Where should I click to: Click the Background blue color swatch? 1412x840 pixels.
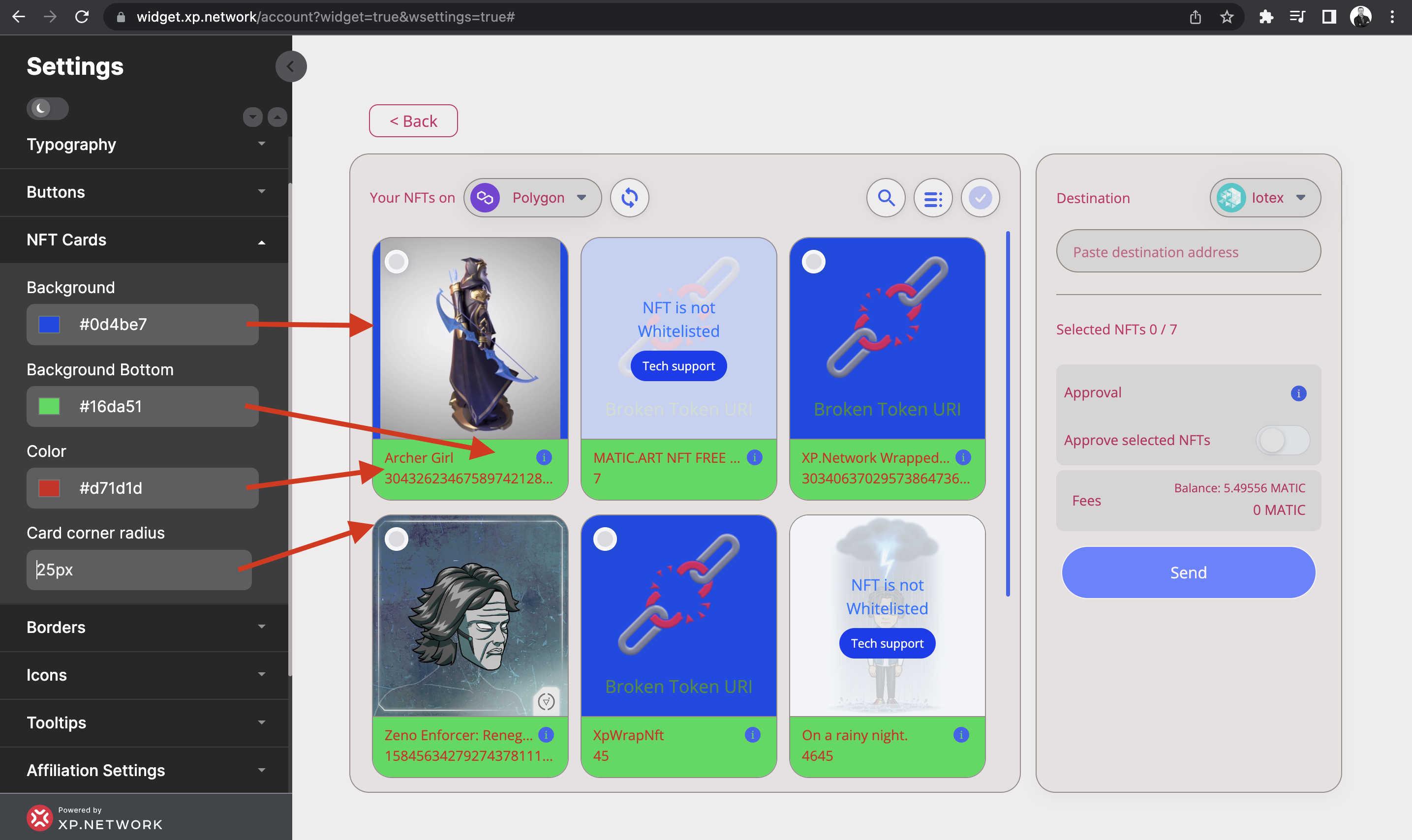pos(49,324)
